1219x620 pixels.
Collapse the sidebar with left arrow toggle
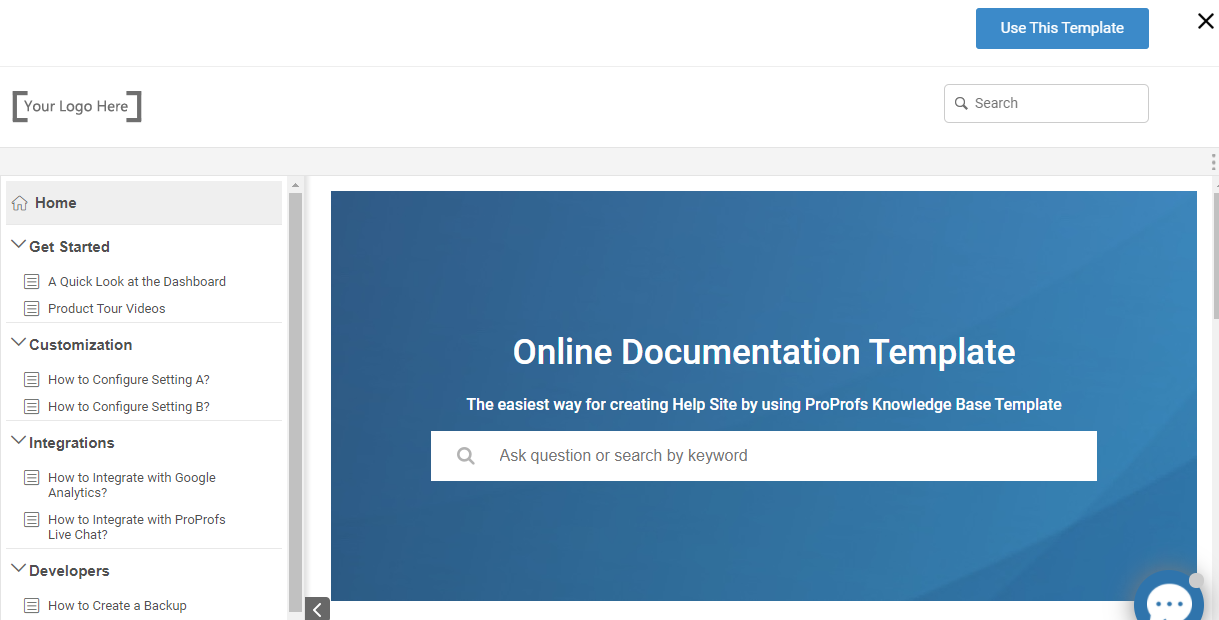click(317, 609)
